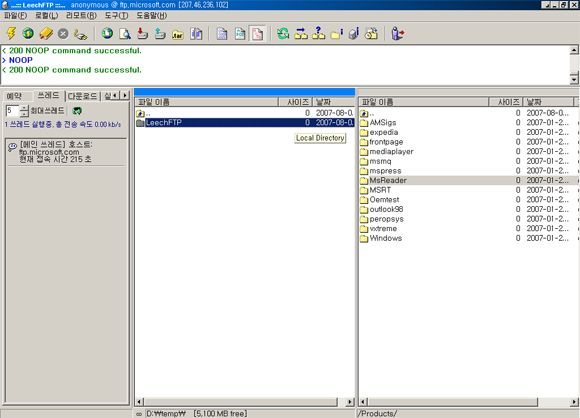Image resolution: width=580 pixels, height=418 pixels.
Task: Click the disconnect plug icon
Action: [80, 34]
